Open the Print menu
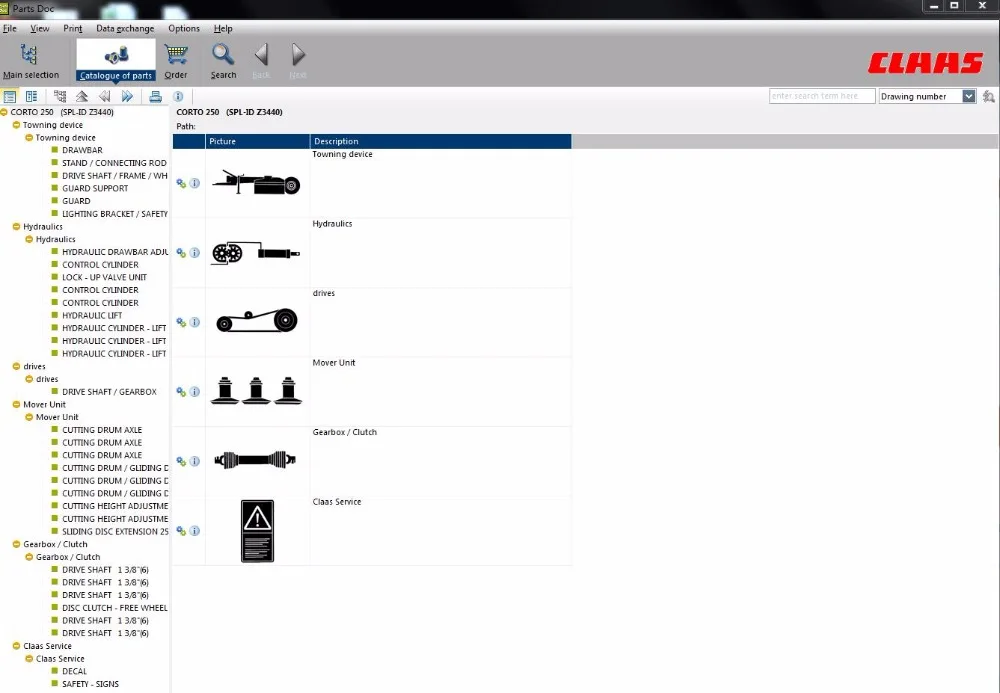The width and height of the screenshot is (1000, 693). [x=73, y=28]
